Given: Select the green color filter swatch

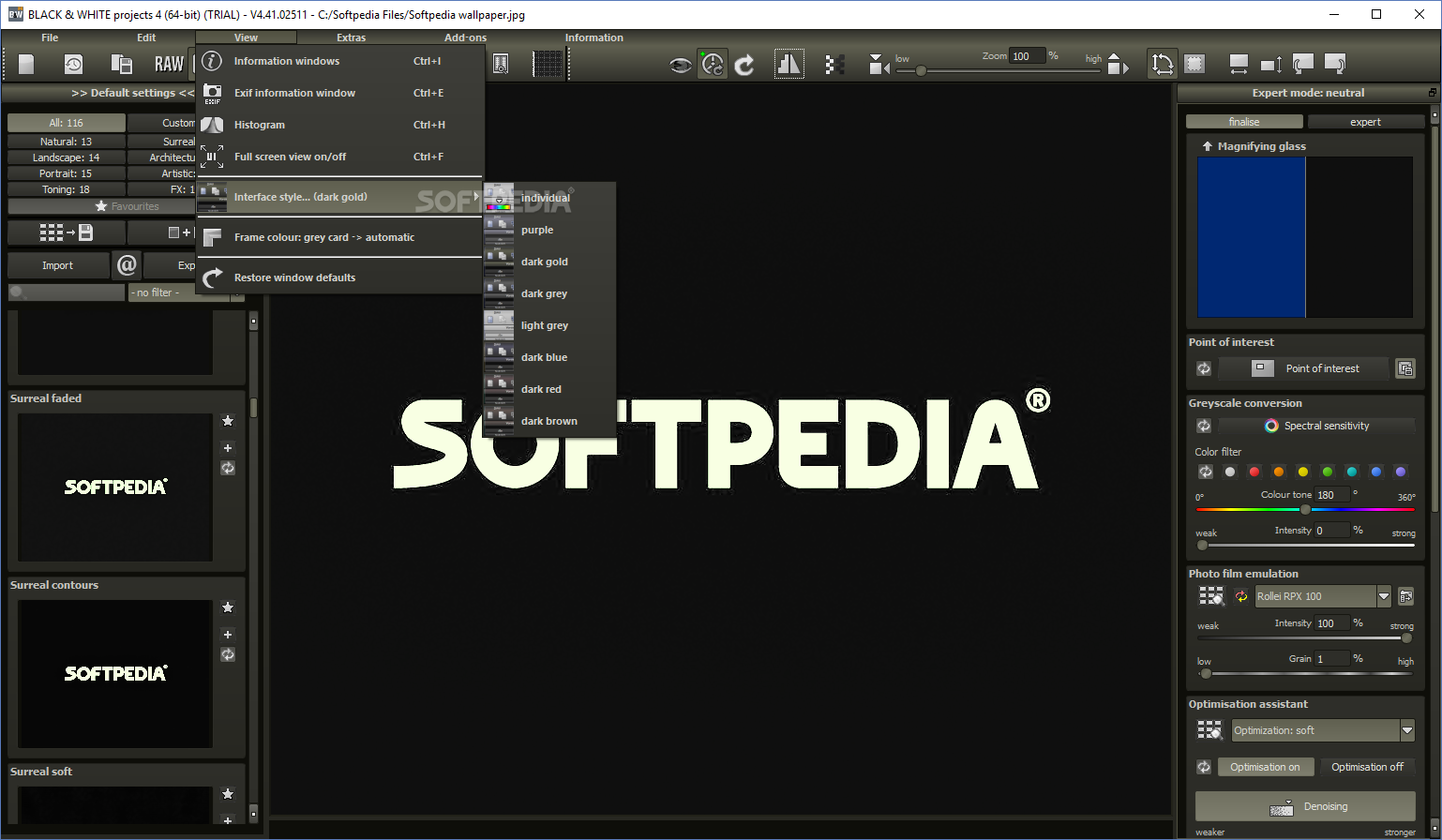Looking at the screenshot, I should tap(1328, 472).
